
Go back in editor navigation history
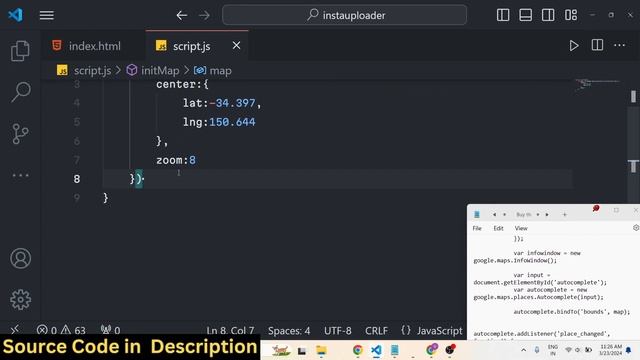[x=182, y=16]
